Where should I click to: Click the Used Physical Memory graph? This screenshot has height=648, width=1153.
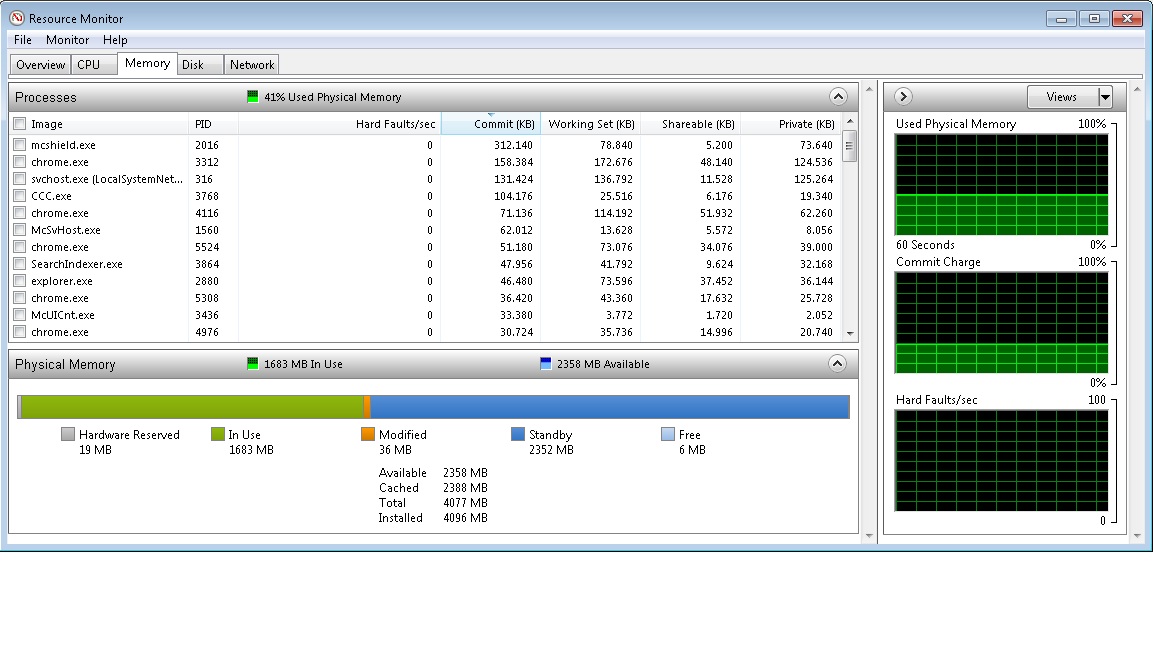[1002, 185]
